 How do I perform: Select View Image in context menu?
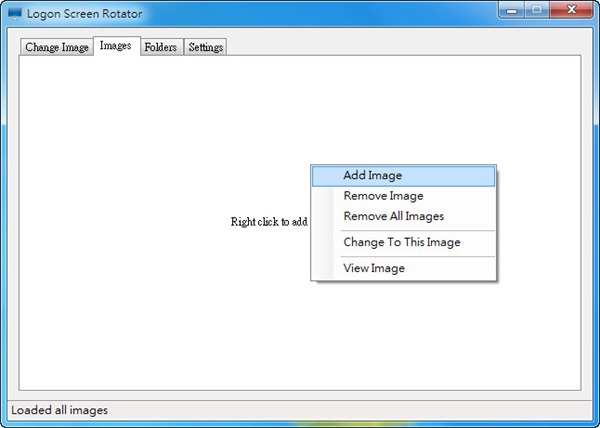pos(403,268)
